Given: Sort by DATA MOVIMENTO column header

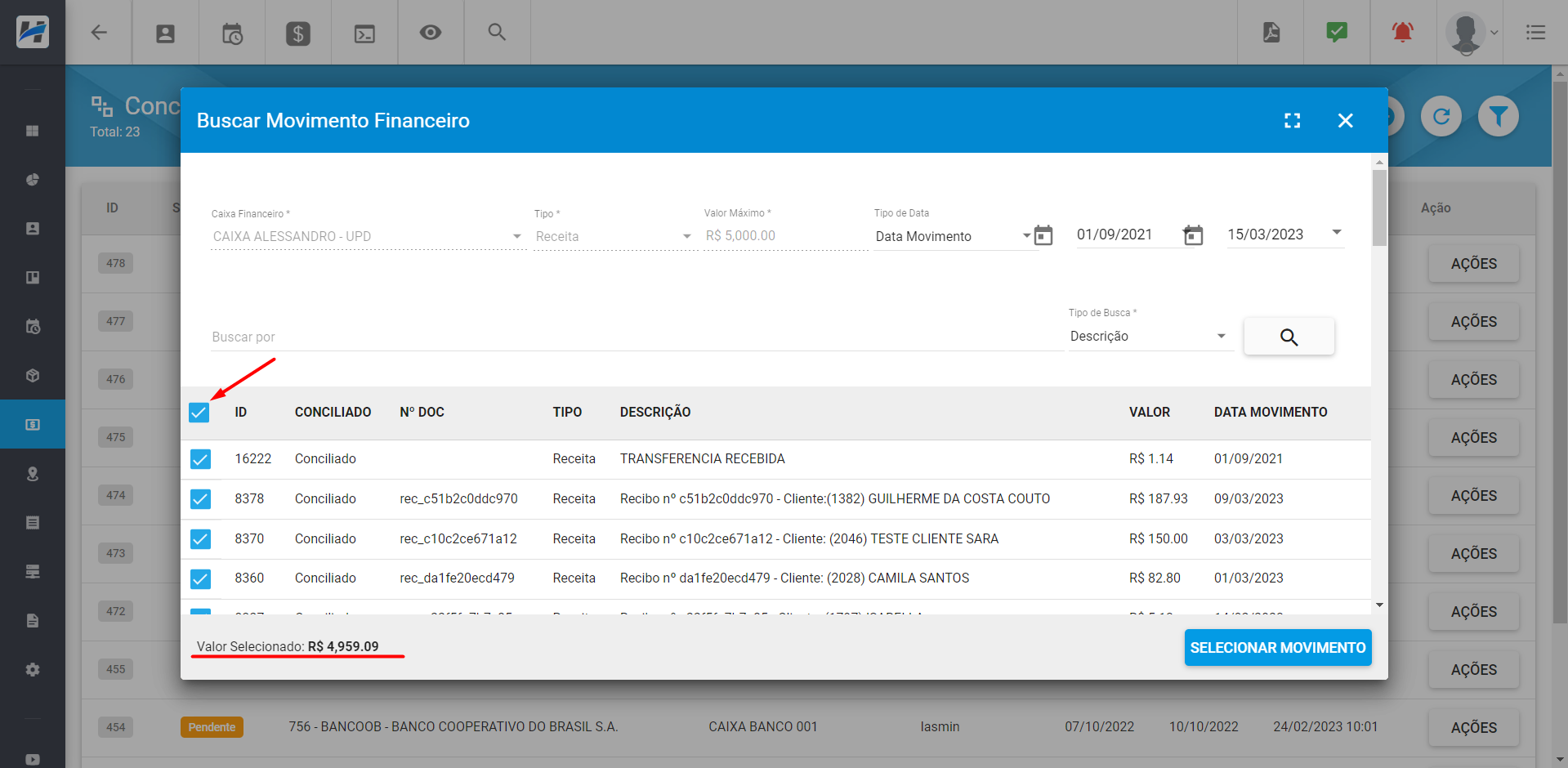Looking at the screenshot, I should point(1271,413).
